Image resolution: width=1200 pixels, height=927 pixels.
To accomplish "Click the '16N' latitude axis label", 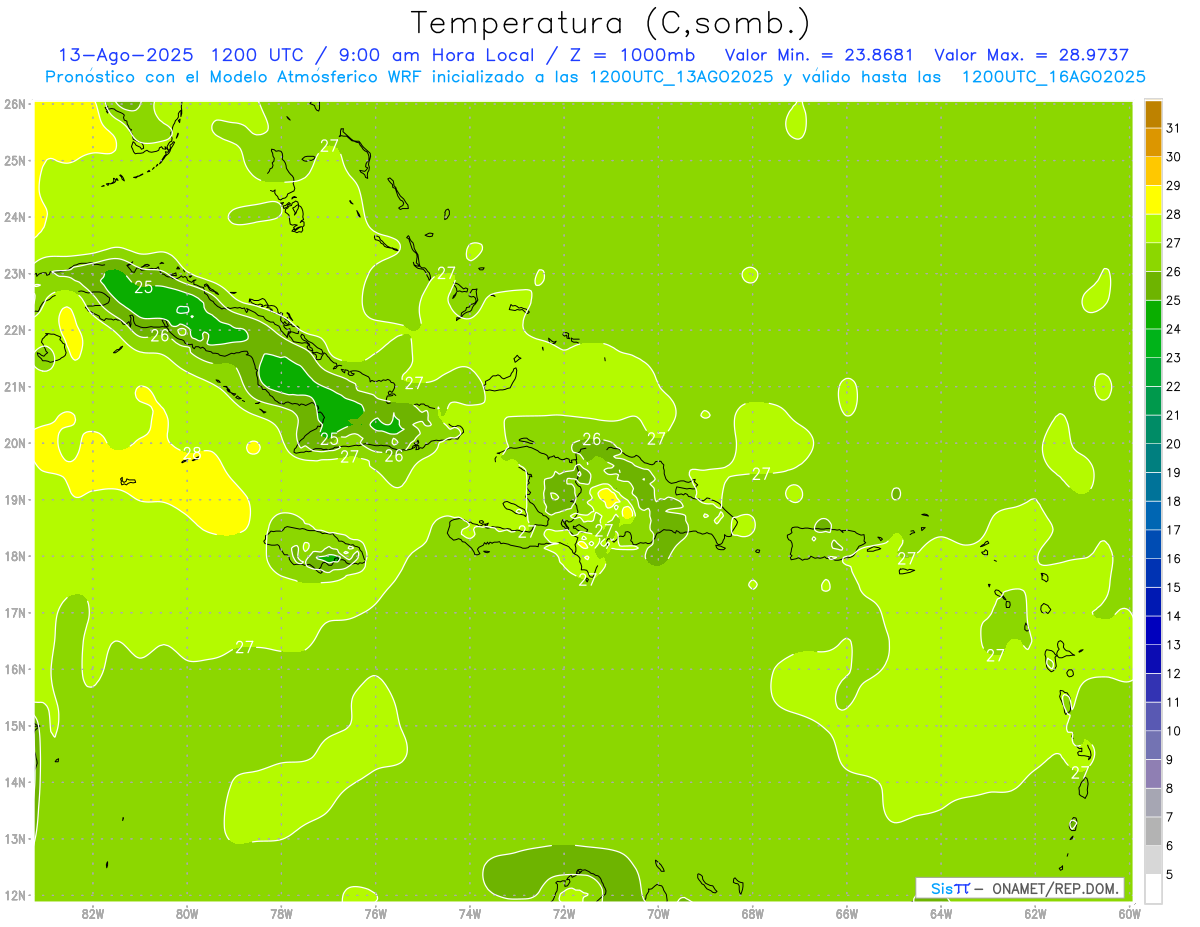I will click(14, 669).
